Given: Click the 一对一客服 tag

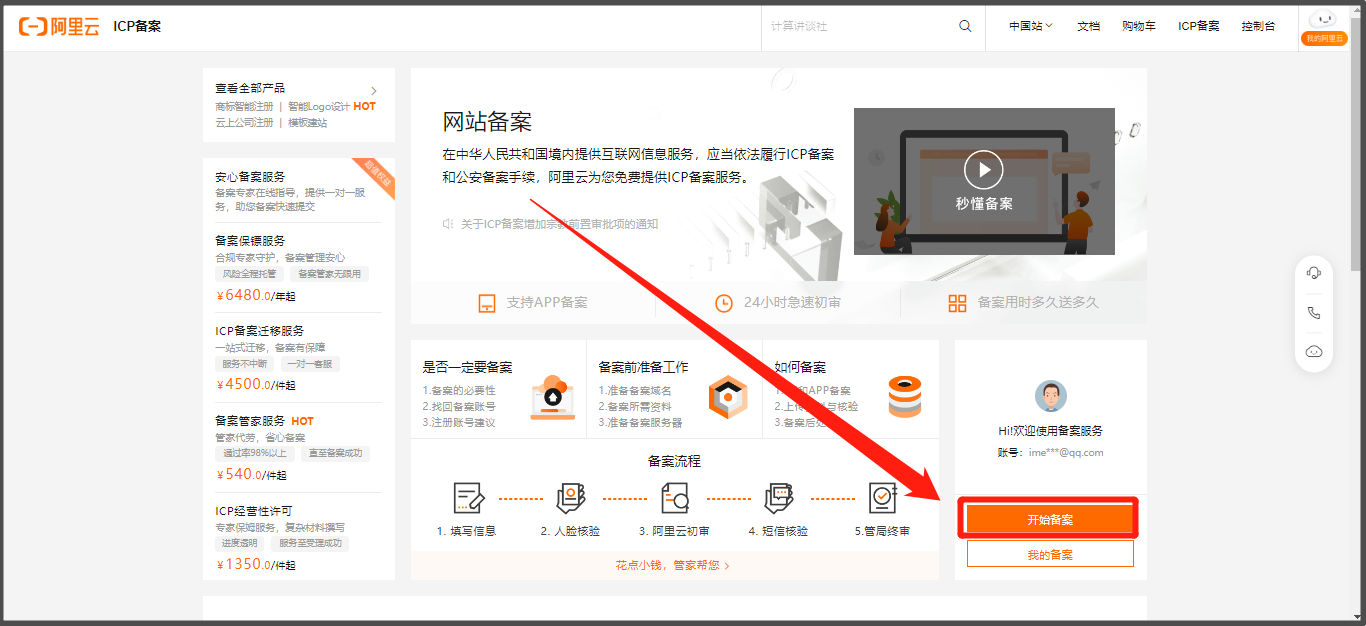Looking at the screenshot, I should pos(310,364).
